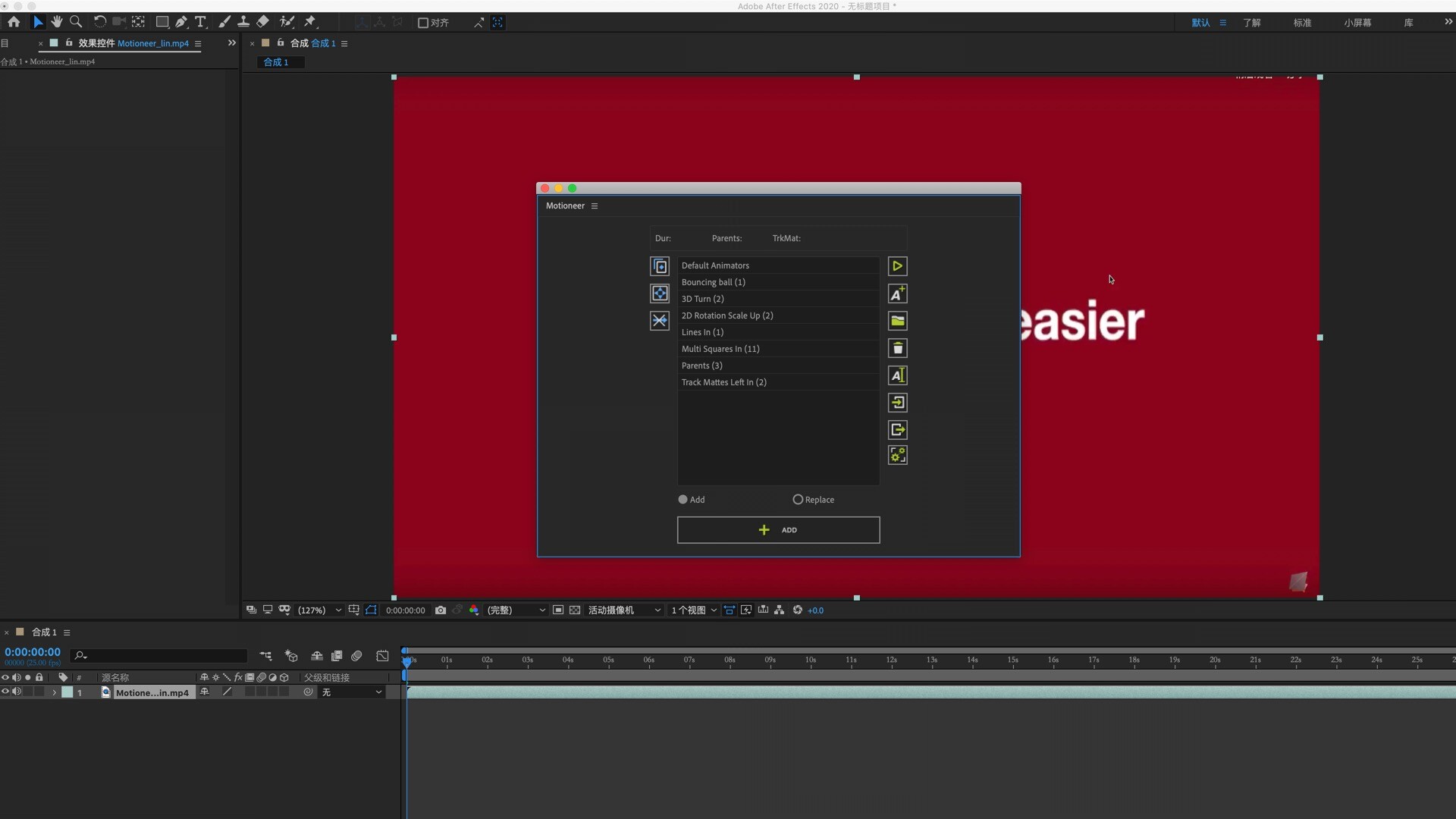
Task: Toggle the quality switch on Motione...in.mp4 layer
Action: point(227,692)
